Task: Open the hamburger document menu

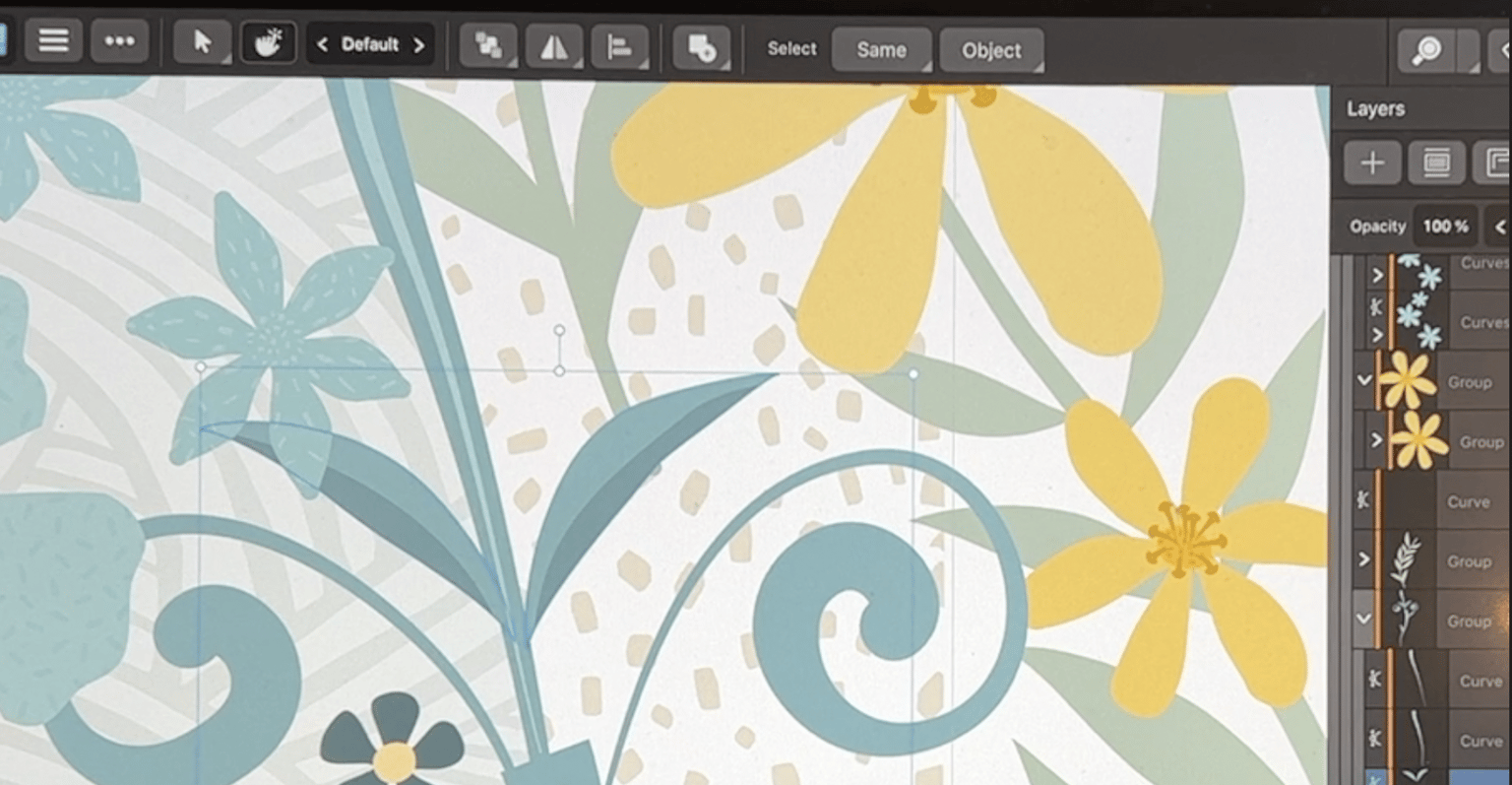Action: (53, 41)
